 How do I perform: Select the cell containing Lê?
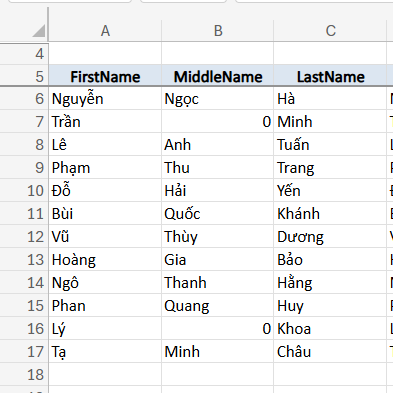tap(105, 145)
